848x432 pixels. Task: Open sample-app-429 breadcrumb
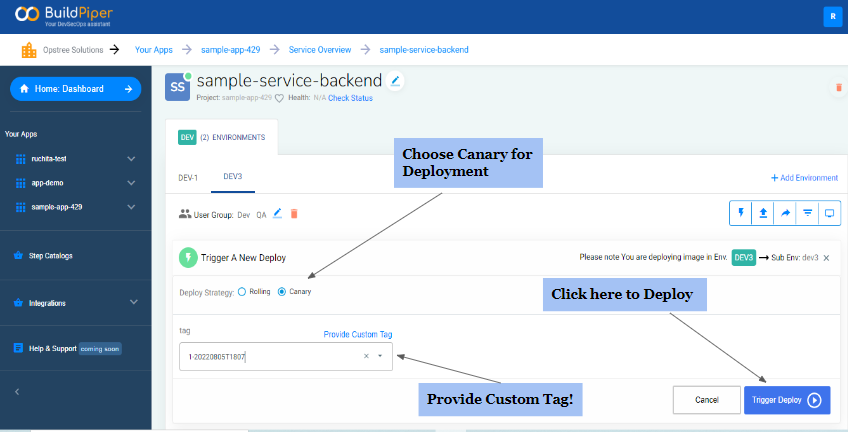pos(230,50)
